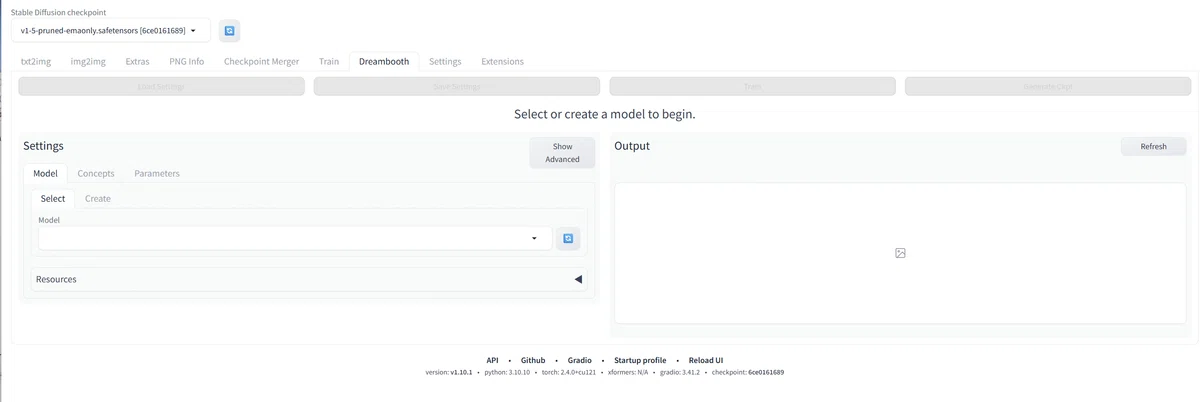Click the v1.10.1 version link
1200x402 pixels.
pos(461,372)
